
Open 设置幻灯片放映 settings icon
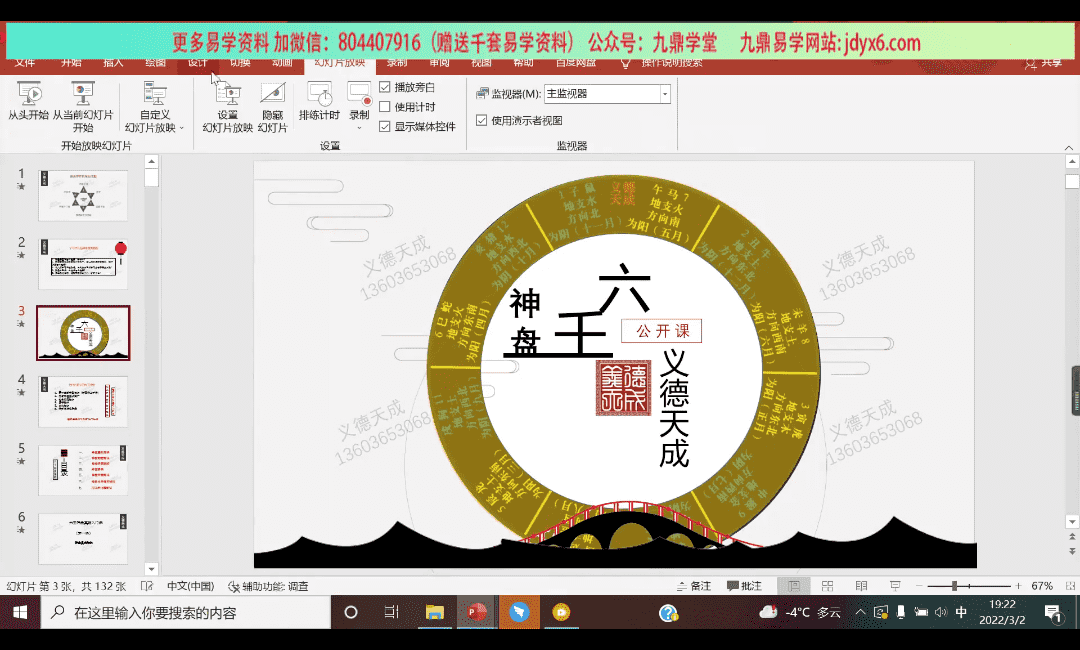coord(228,95)
